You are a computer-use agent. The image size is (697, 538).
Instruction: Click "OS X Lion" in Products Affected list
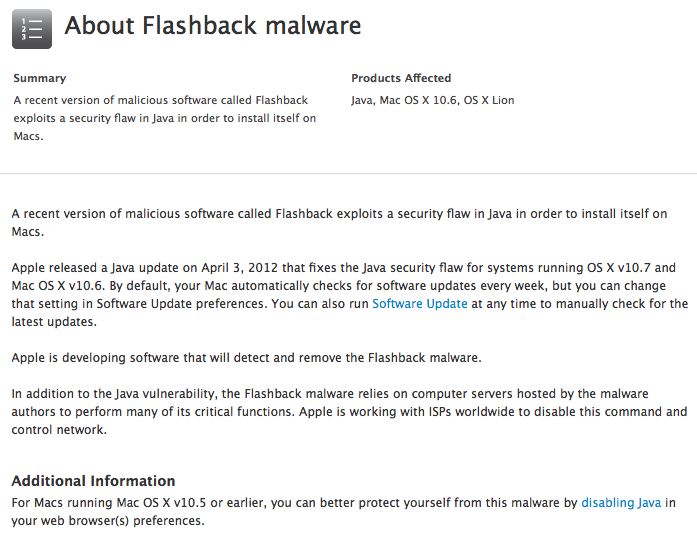coord(489,100)
